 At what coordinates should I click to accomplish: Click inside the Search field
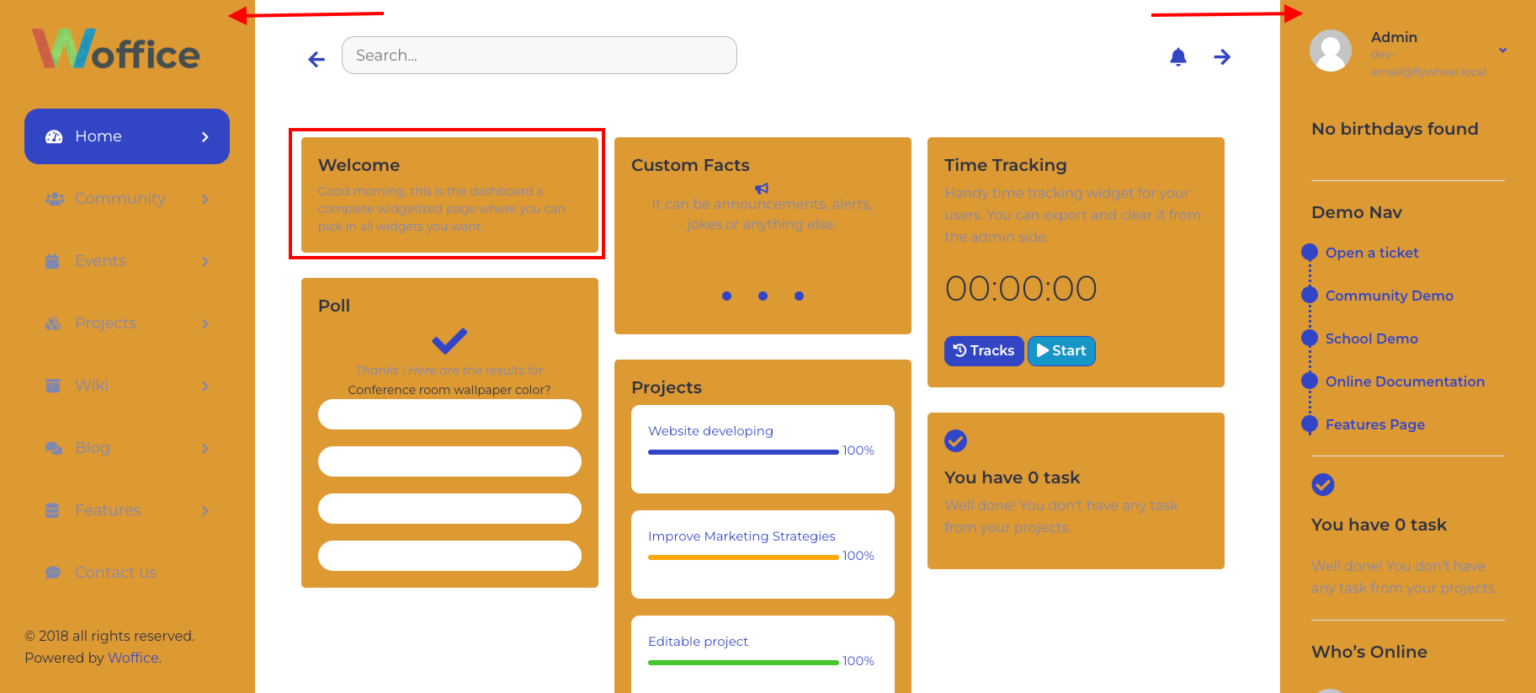coord(538,55)
